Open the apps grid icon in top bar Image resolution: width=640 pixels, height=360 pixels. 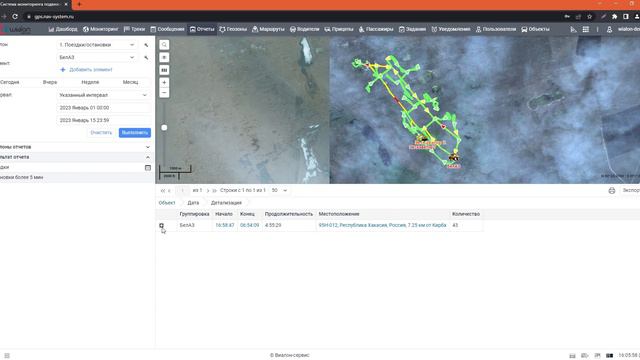[x=586, y=29]
